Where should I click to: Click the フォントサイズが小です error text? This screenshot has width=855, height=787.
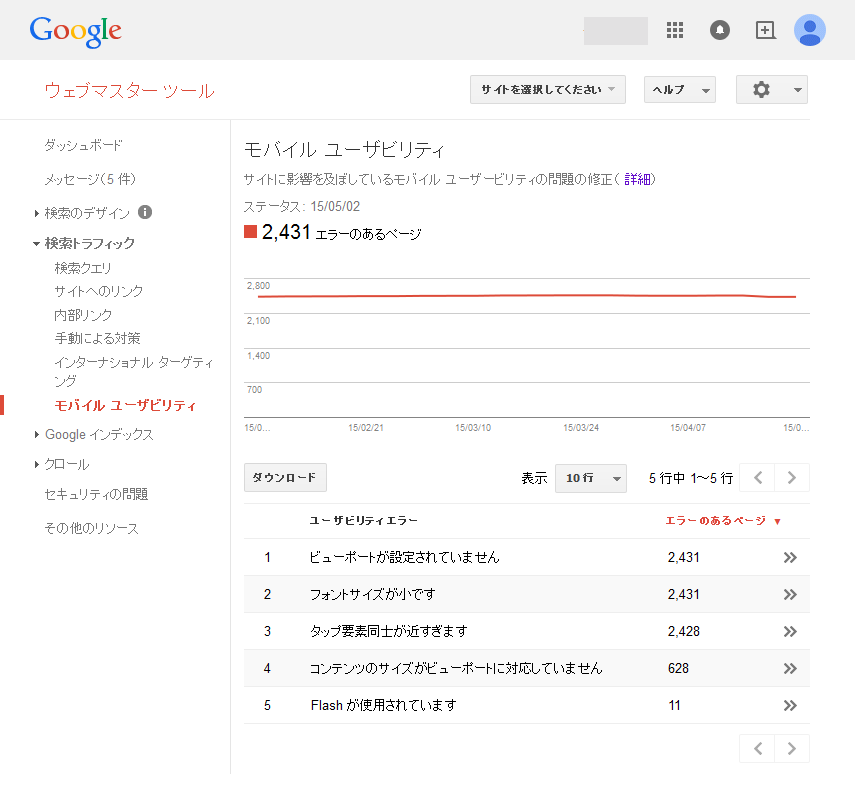372,594
